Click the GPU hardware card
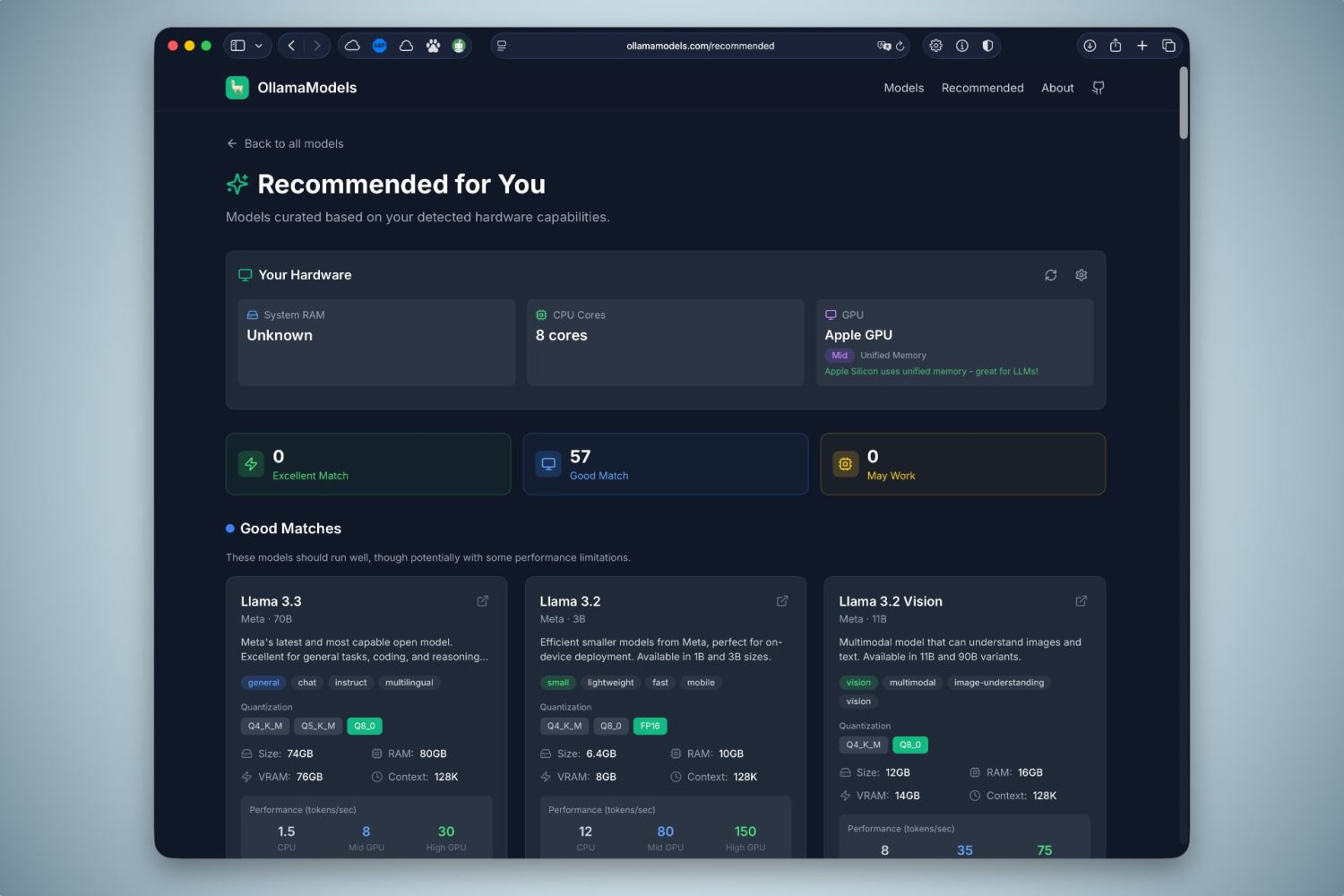Image resolution: width=1344 pixels, height=896 pixels. click(x=954, y=342)
